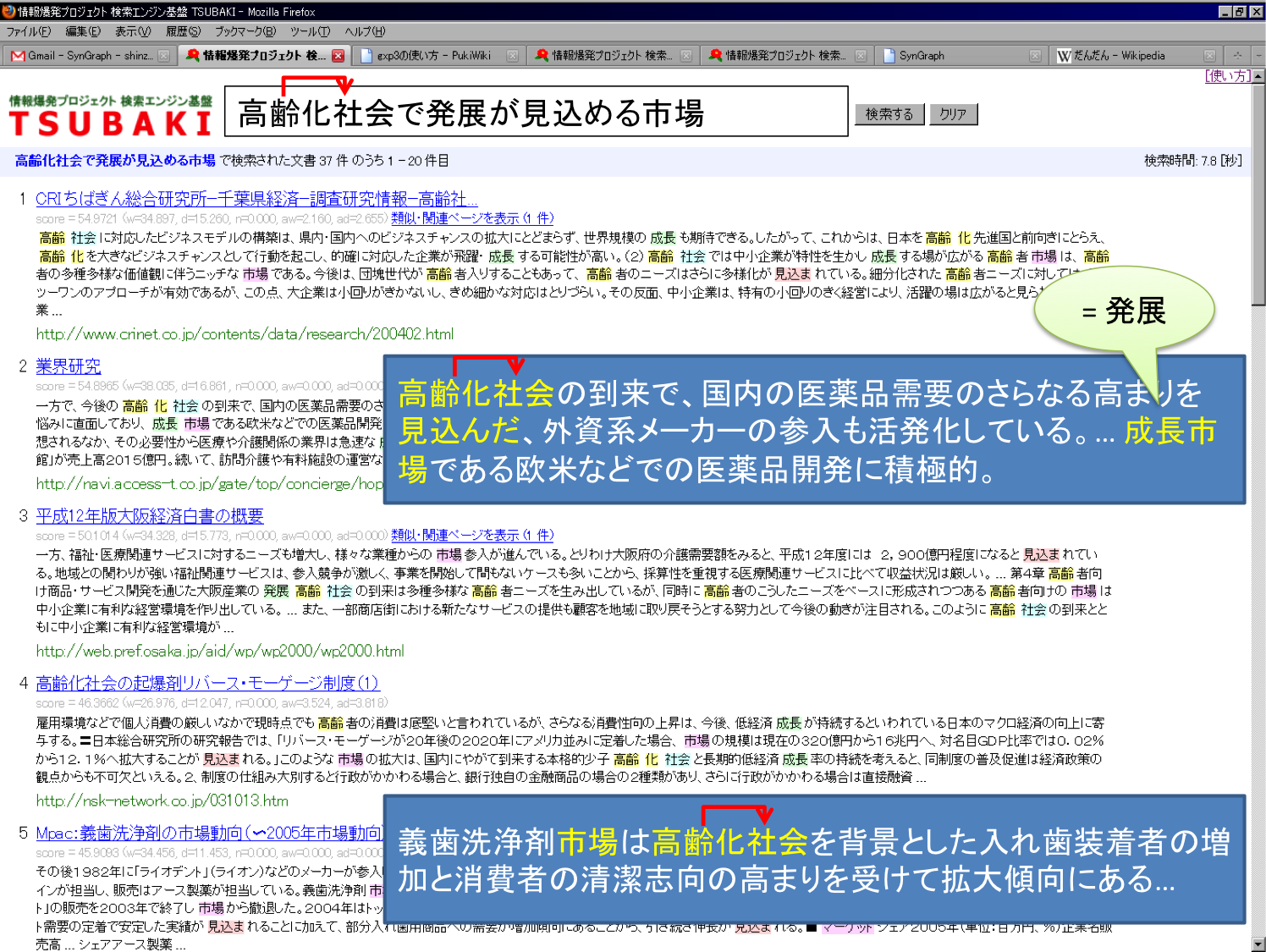Click the Firefox icon in title bar

tap(9, 11)
